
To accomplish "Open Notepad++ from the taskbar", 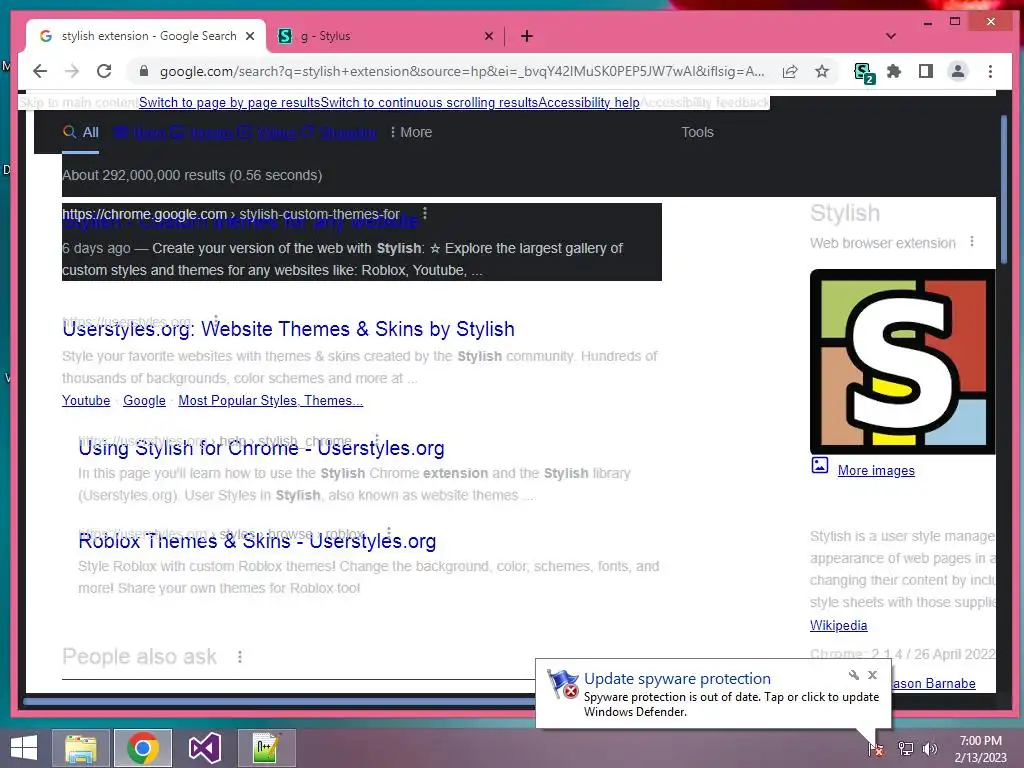I will pos(266,748).
